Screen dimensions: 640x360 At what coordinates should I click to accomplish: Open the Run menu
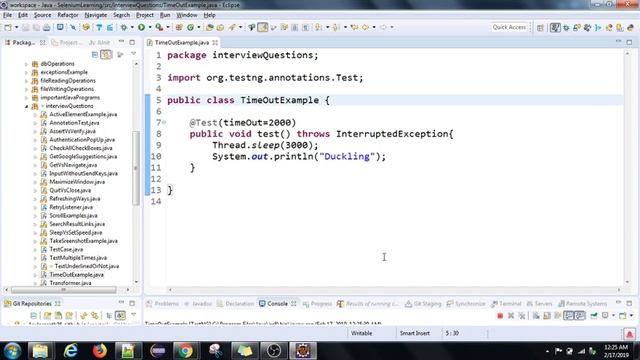(x=165, y=15)
